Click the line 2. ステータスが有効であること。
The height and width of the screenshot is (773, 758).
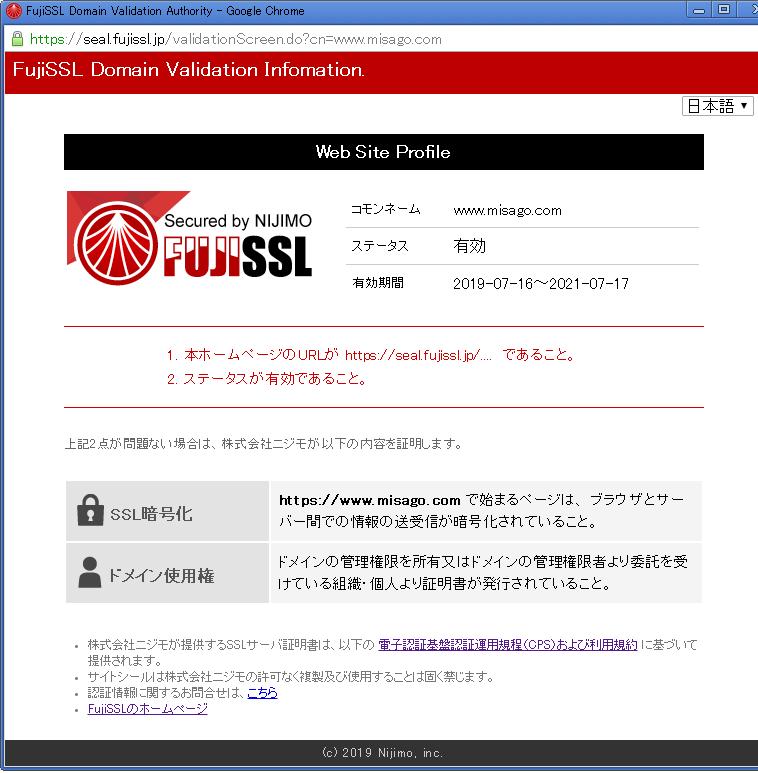point(267,379)
